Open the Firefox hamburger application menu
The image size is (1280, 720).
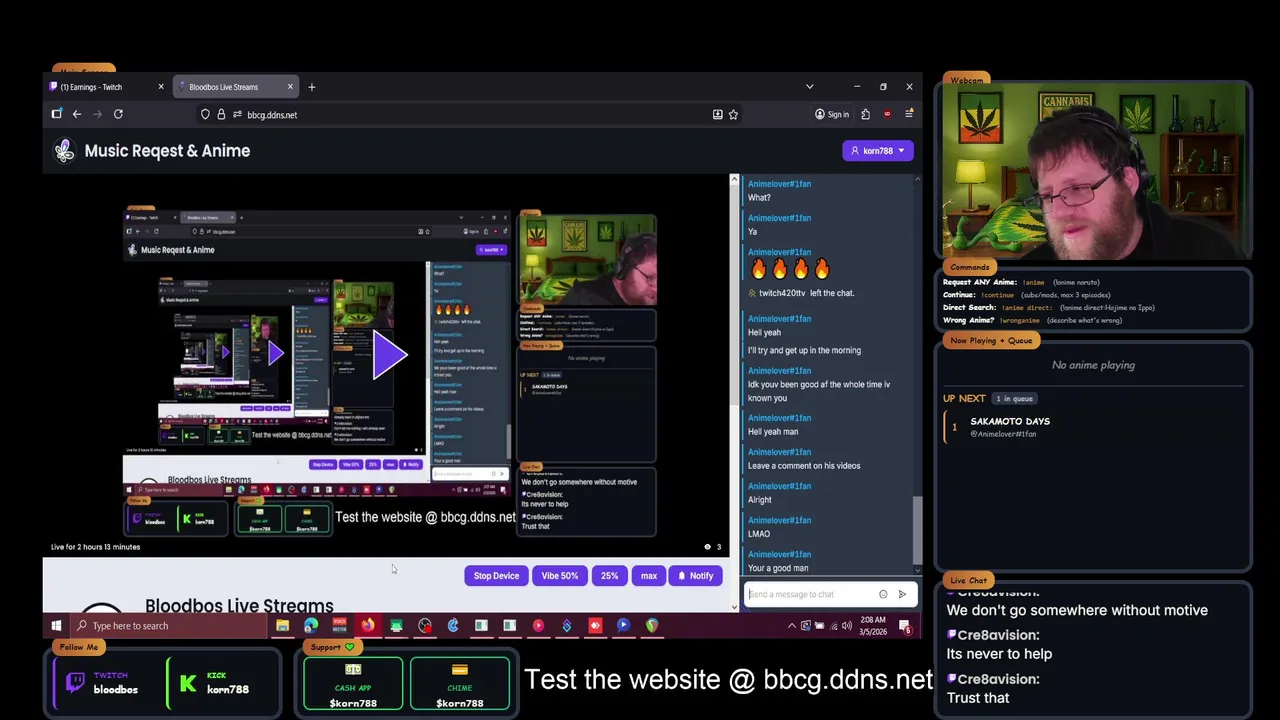pos(909,114)
